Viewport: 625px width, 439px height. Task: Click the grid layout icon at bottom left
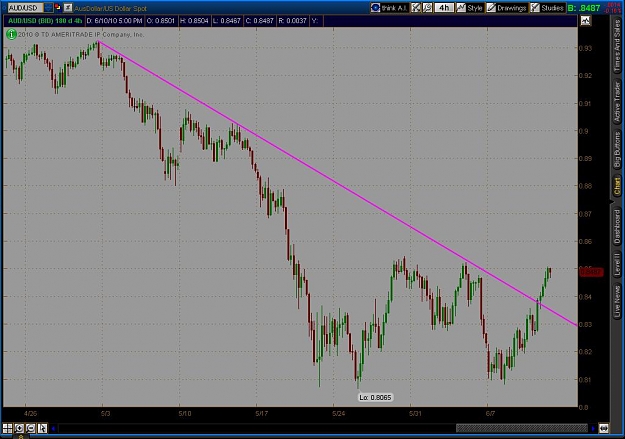click(8, 428)
